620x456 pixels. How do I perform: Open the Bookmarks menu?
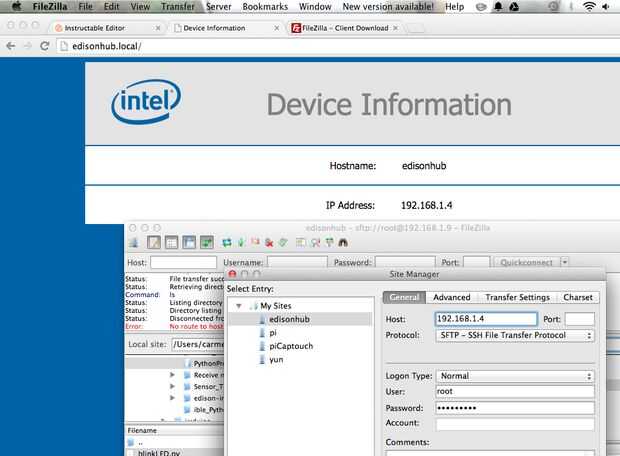[x=265, y=6]
